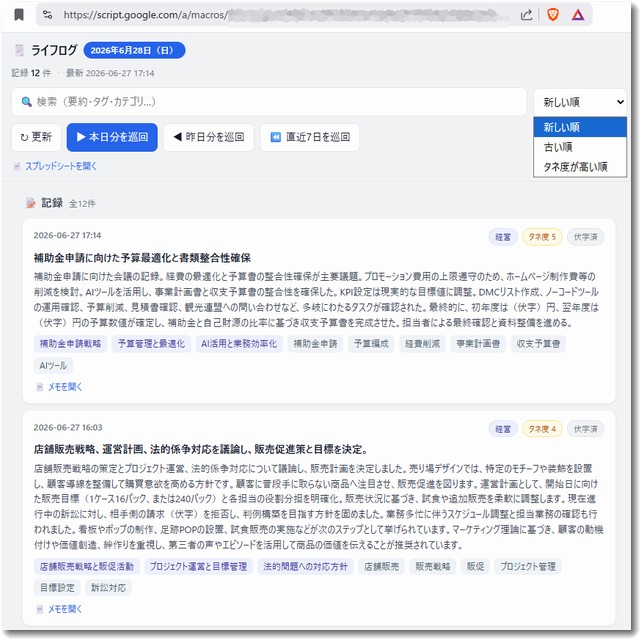Click the browser address bar URL

tap(286, 15)
